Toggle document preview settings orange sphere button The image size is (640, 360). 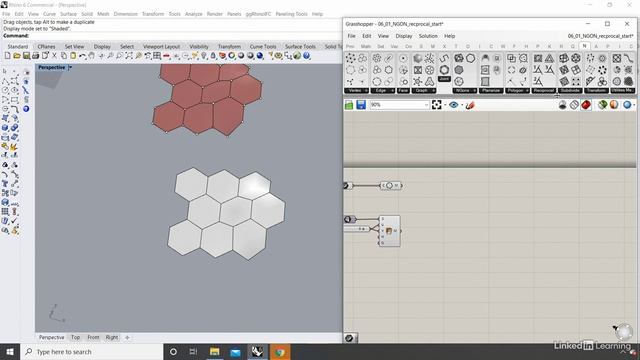point(614,105)
